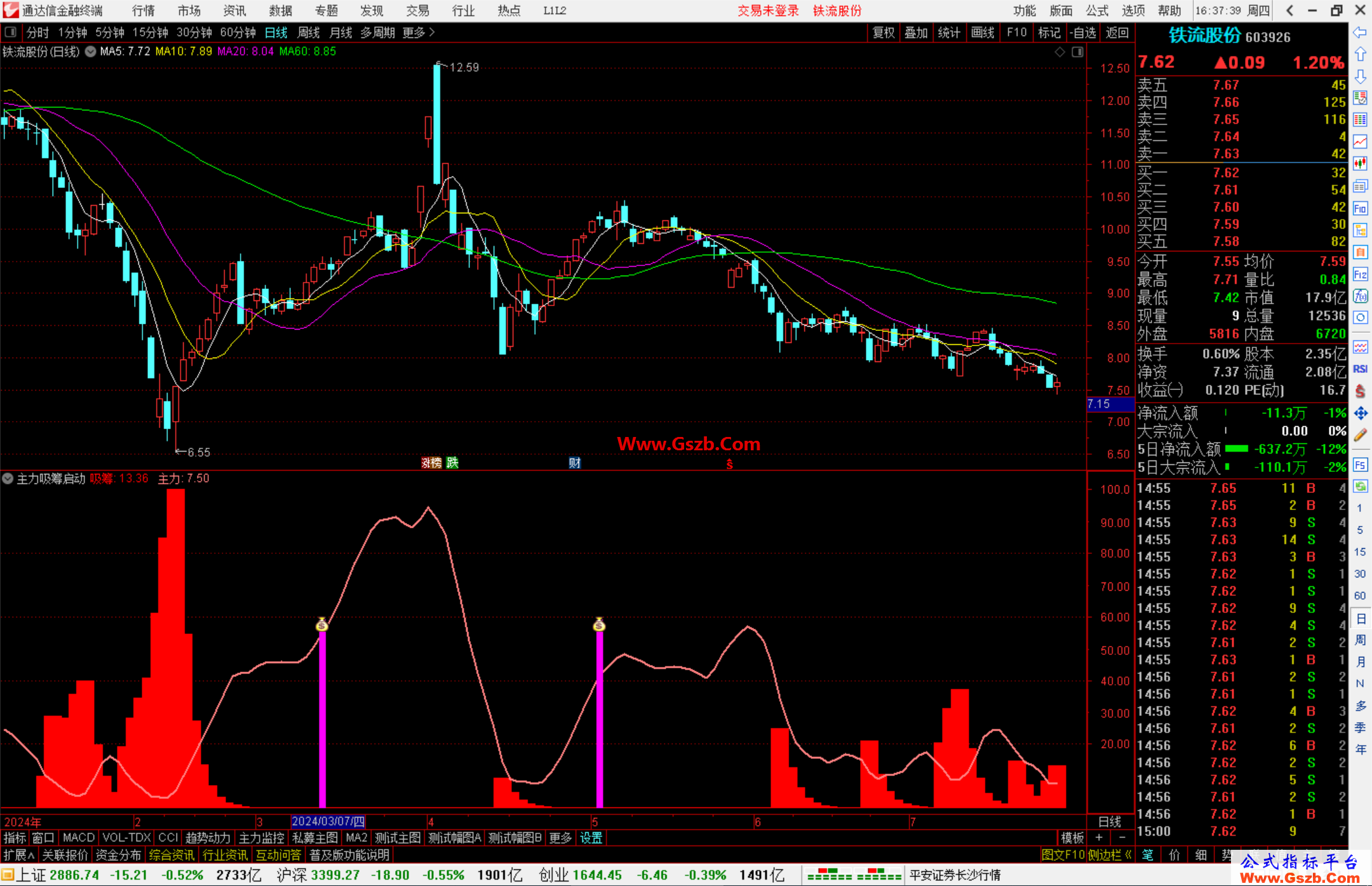Toggle the 月 monthly period sidebar button
Image resolution: width=1372 pixels, height=886 pixels.
[x=1360, y=662]
